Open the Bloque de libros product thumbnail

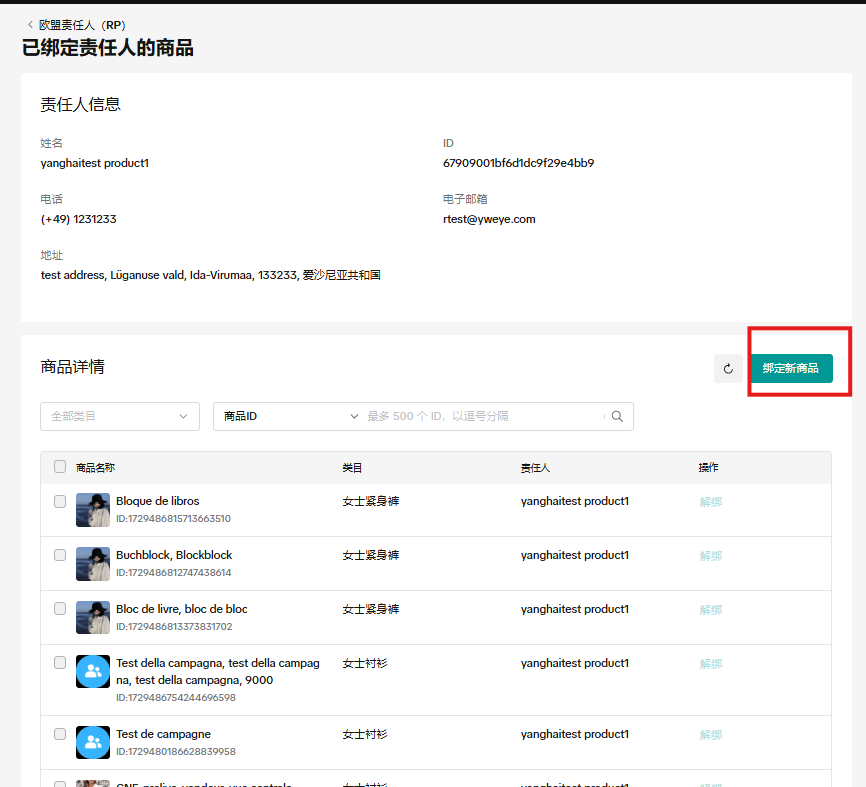pos(92,510)
